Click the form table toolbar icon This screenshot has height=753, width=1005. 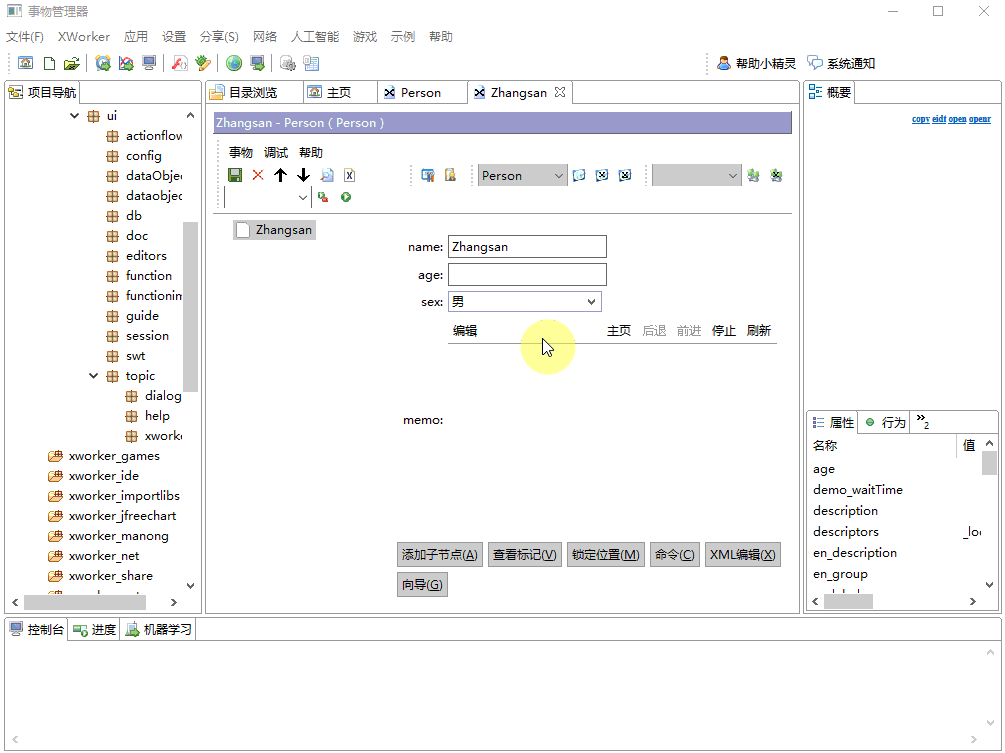[311, 63]
